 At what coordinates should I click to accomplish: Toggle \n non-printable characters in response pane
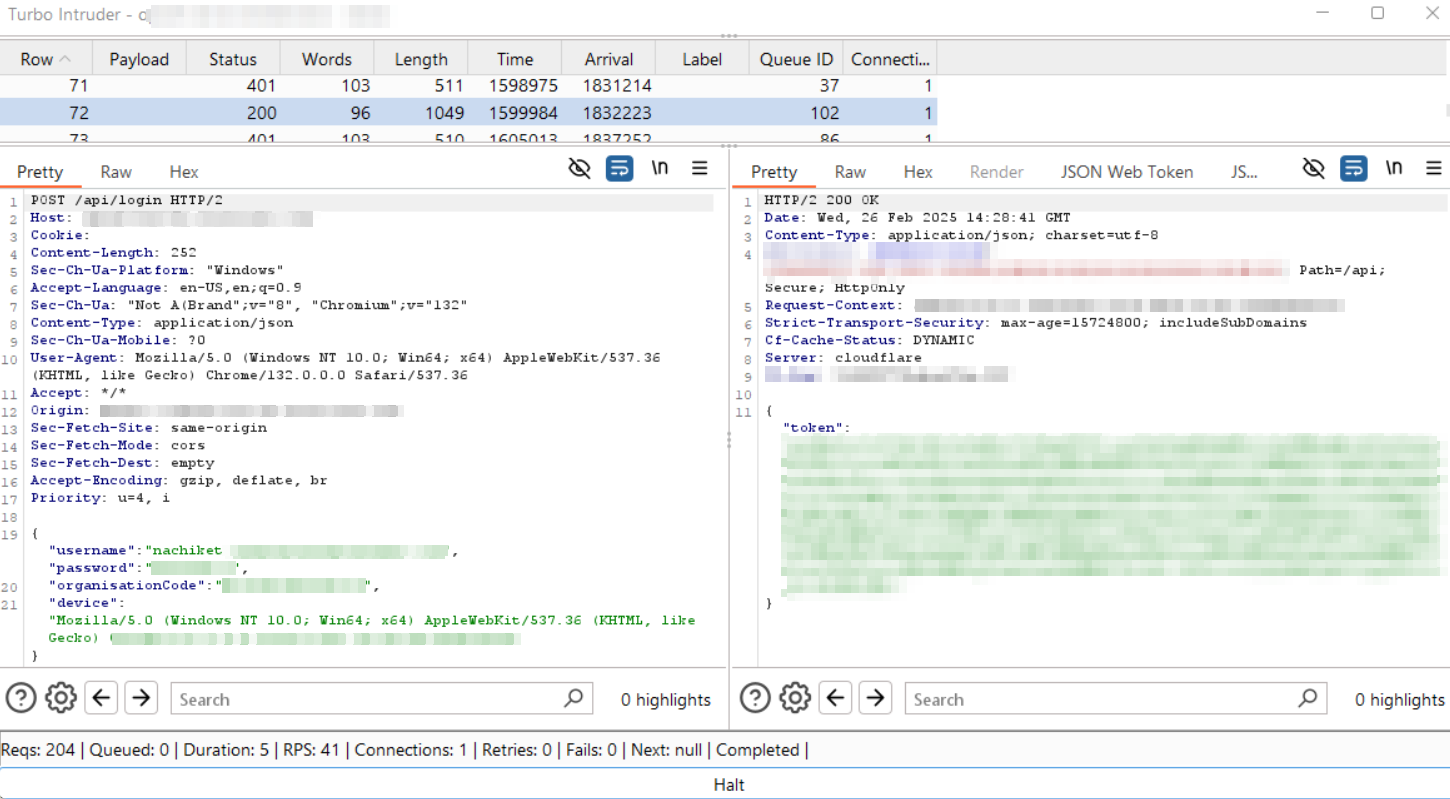[x=1394, y=169]
